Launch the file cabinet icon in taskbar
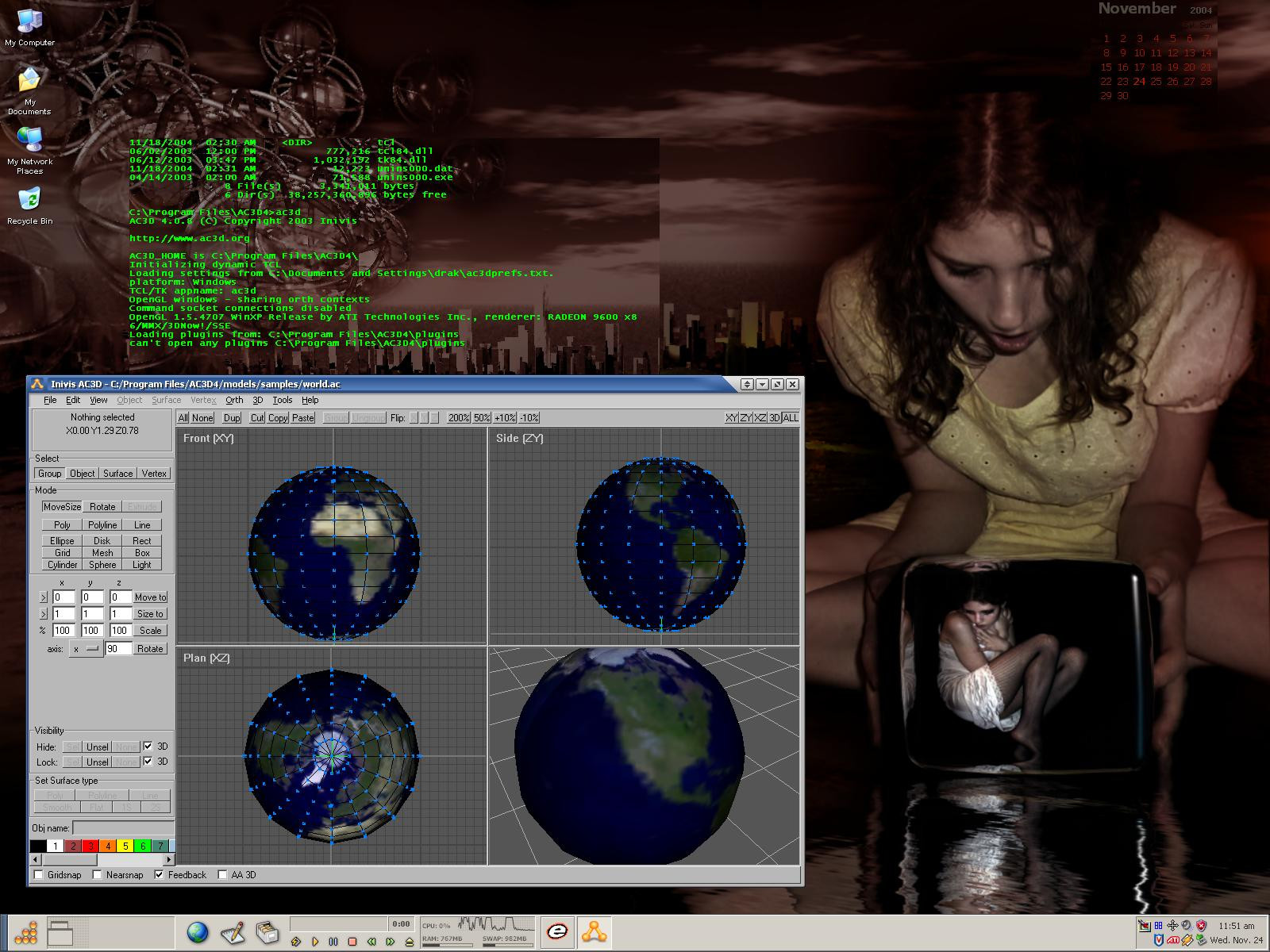Screen dimensions: 1270x952 tap(267, 932)
